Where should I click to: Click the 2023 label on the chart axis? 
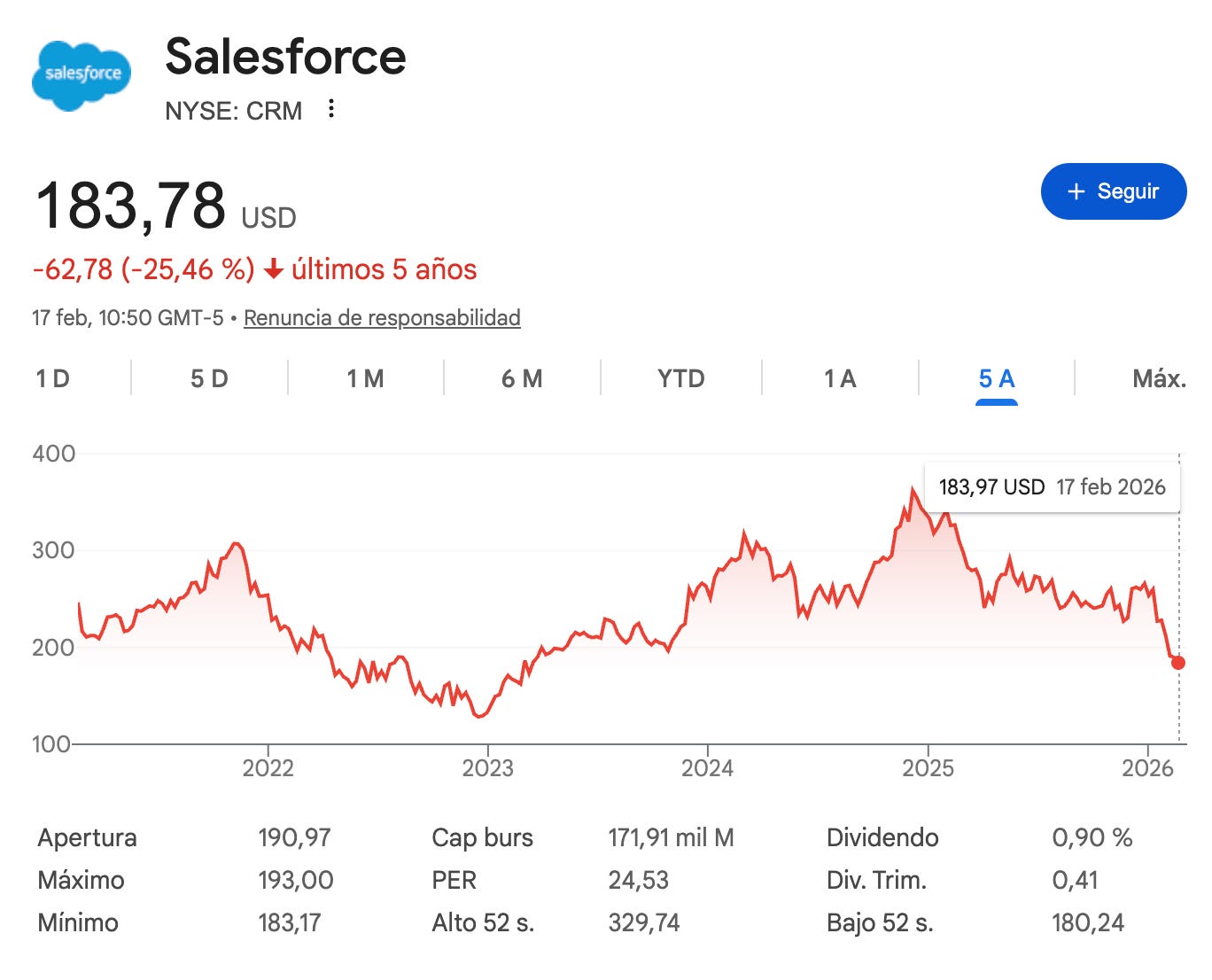487,767
